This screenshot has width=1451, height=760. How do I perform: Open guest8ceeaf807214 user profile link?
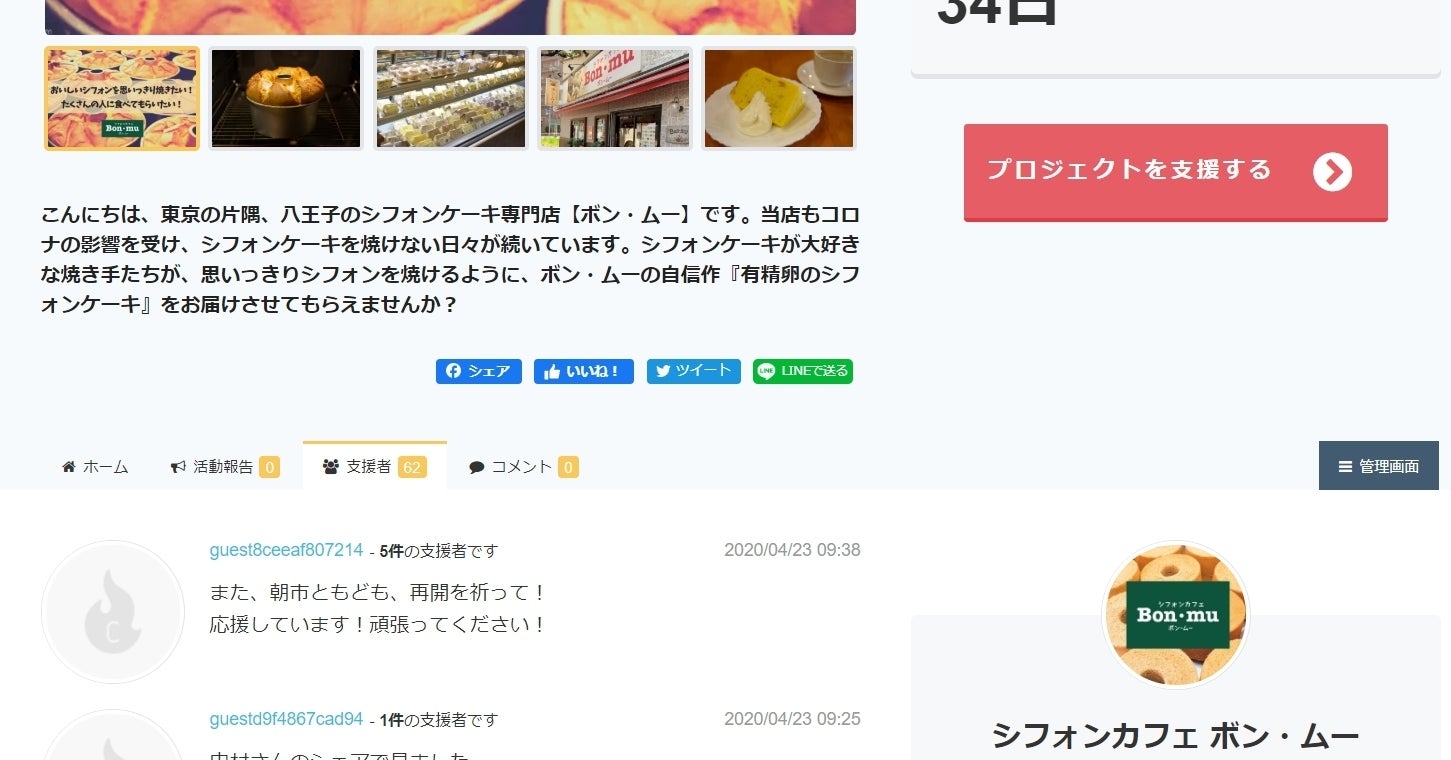pos(286,550)
